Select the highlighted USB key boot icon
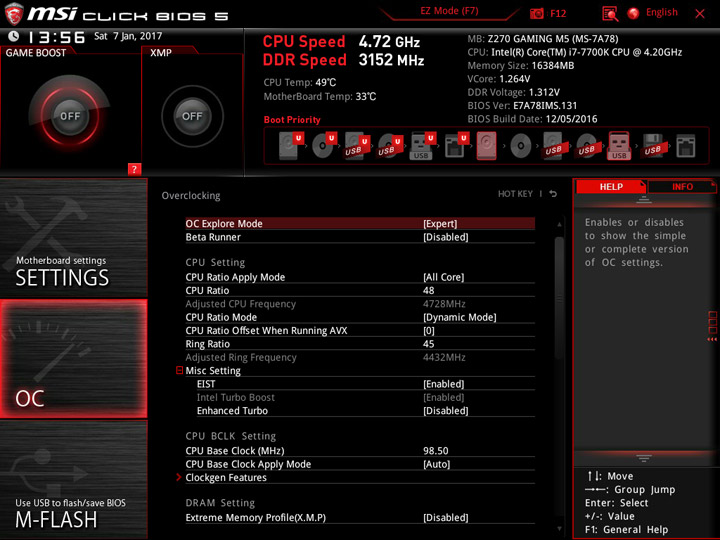This screenshot has height=540, width=720. coord(619,146)
